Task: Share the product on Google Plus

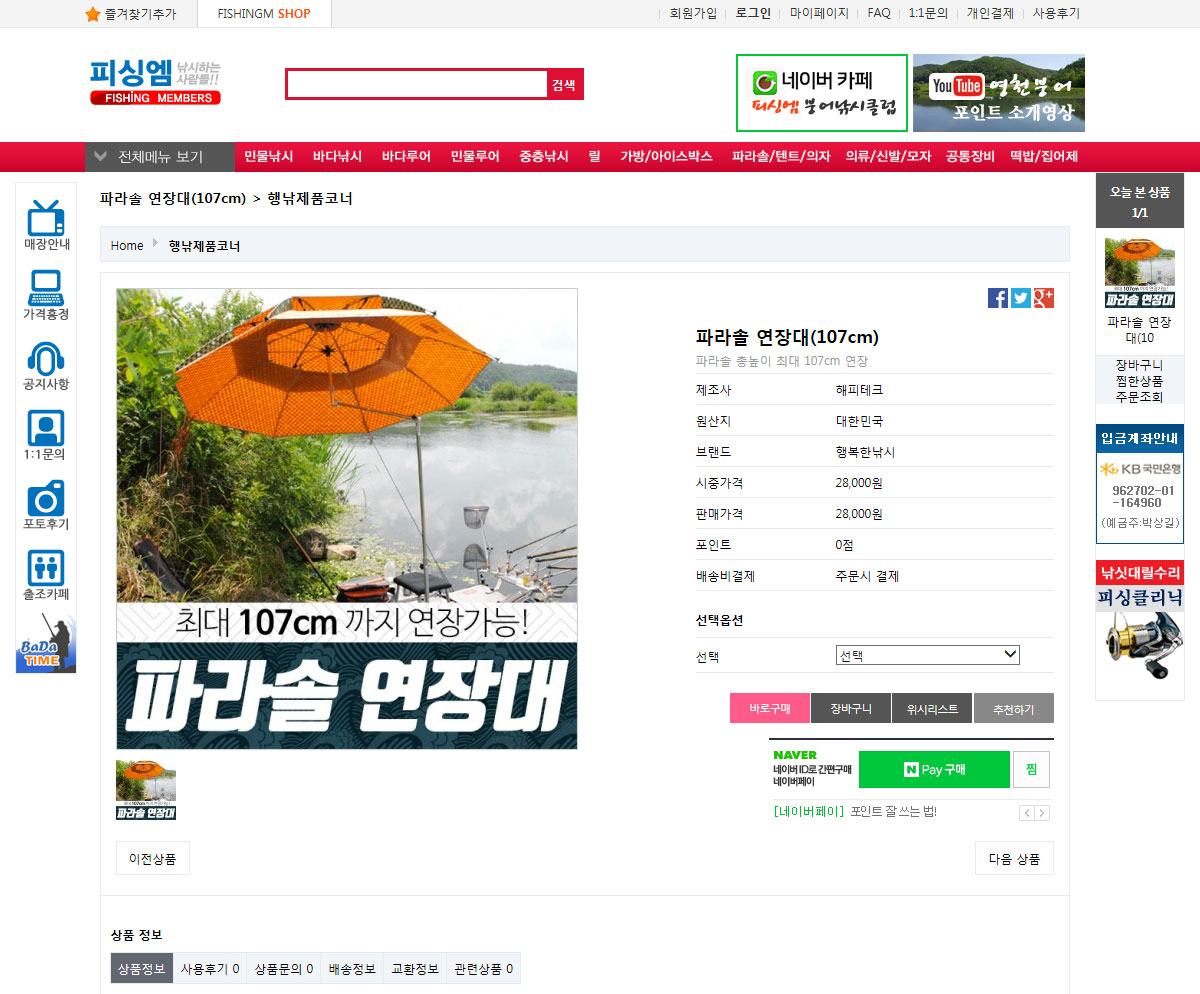Action: [x=1044, y=298]
